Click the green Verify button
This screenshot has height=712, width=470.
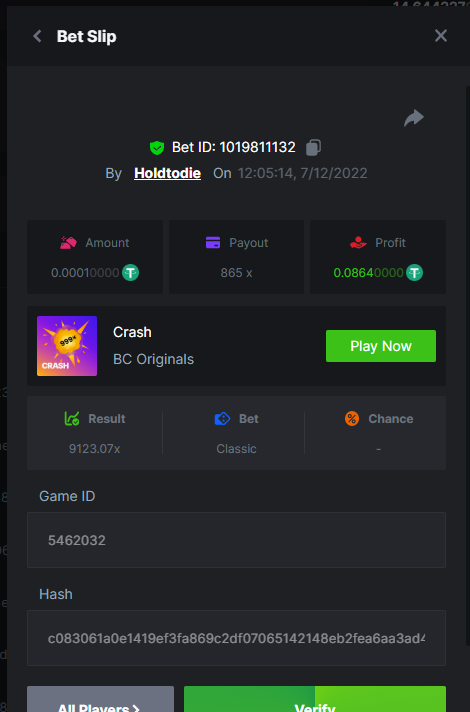tap(315, 699)
